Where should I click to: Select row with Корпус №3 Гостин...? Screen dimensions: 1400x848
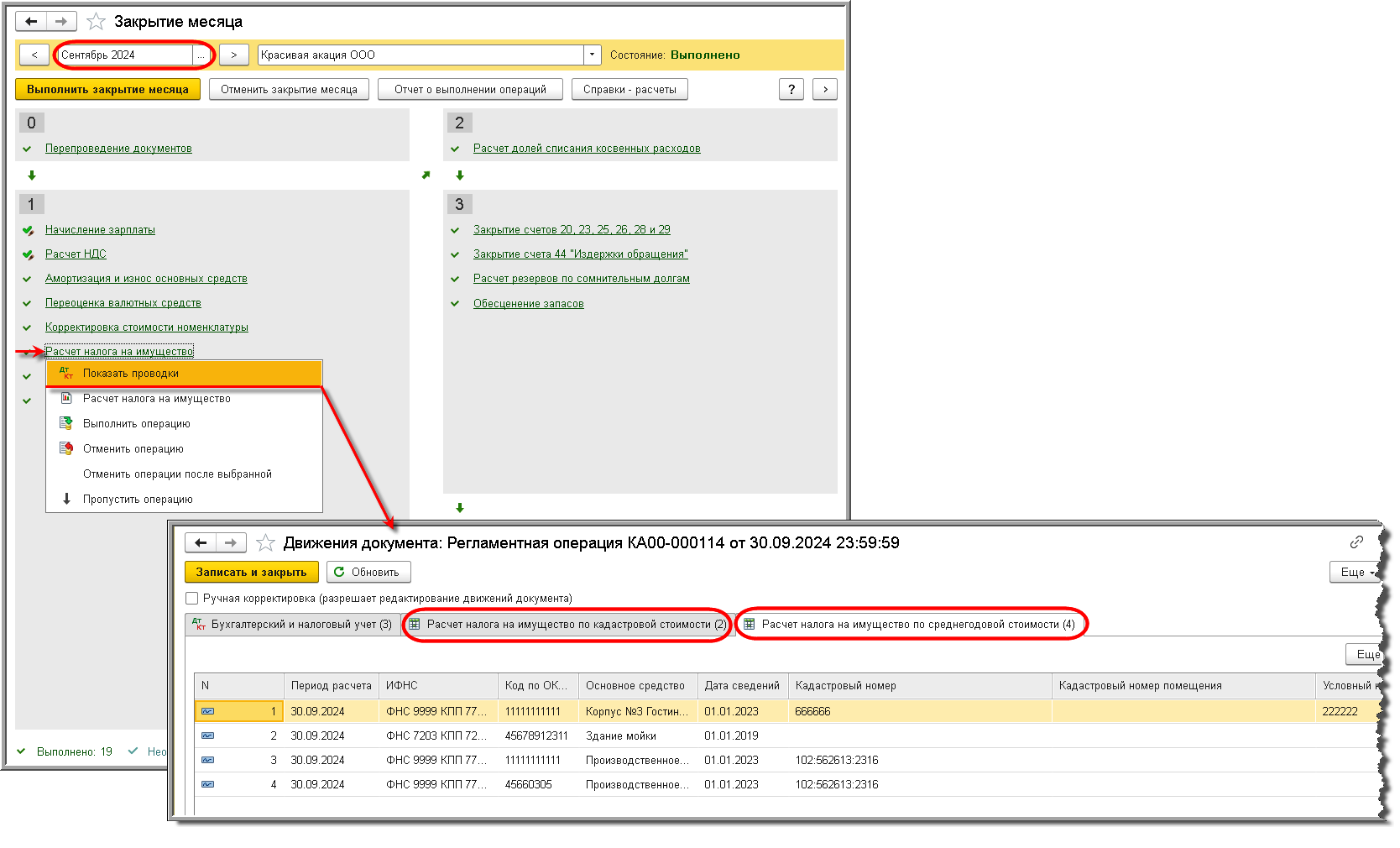pyautogui.click(x=787, y=711)
